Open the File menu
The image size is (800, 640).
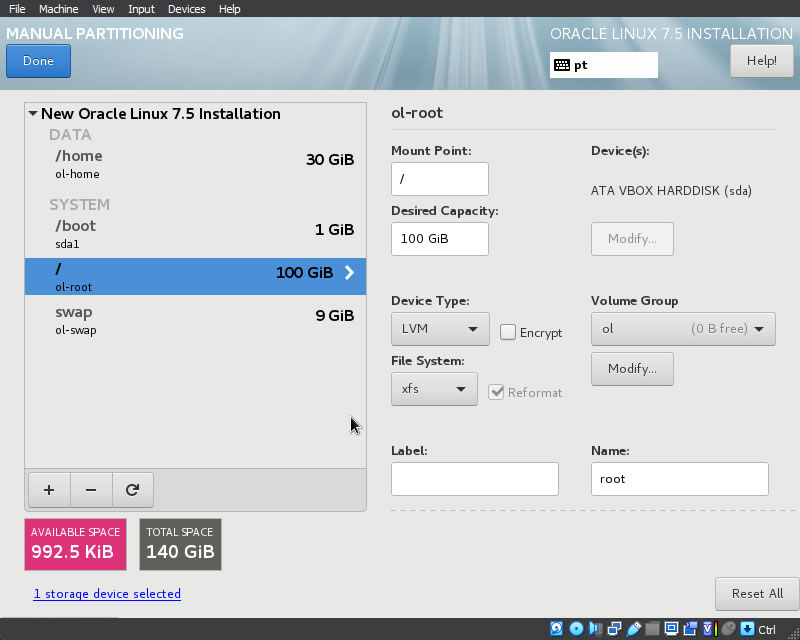pos(17,9)
